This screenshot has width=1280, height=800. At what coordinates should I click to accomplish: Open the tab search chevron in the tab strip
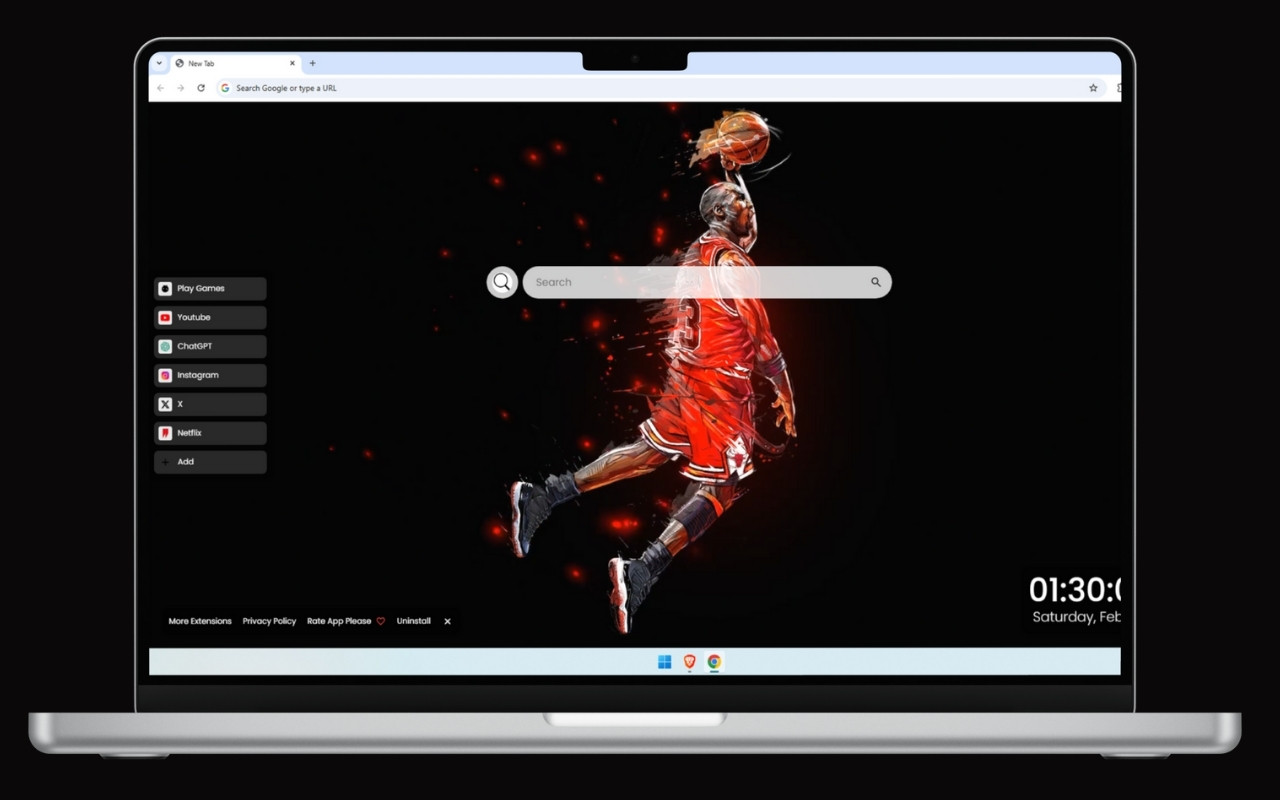[158, 63]
